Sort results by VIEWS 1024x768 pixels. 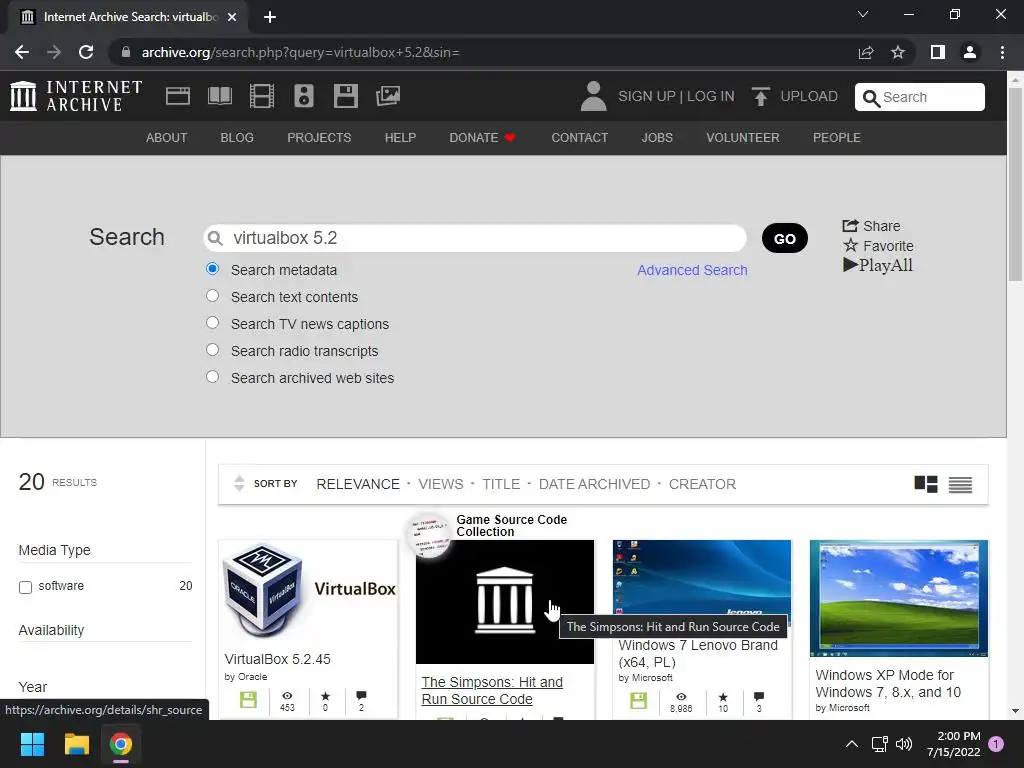[x=441, y=484]
